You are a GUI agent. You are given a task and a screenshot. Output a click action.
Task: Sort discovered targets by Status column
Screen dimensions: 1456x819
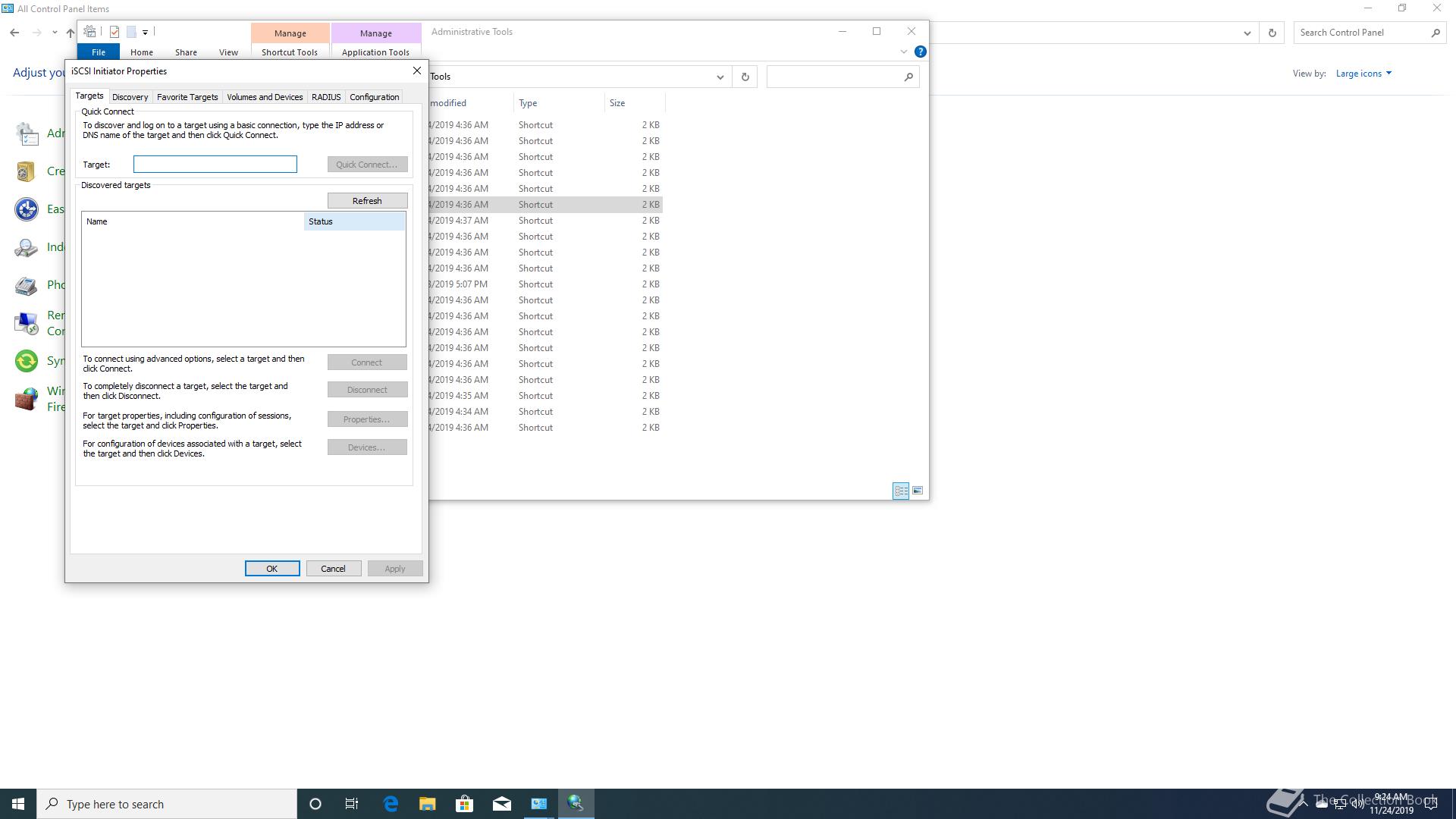click(x=354, y=221)
